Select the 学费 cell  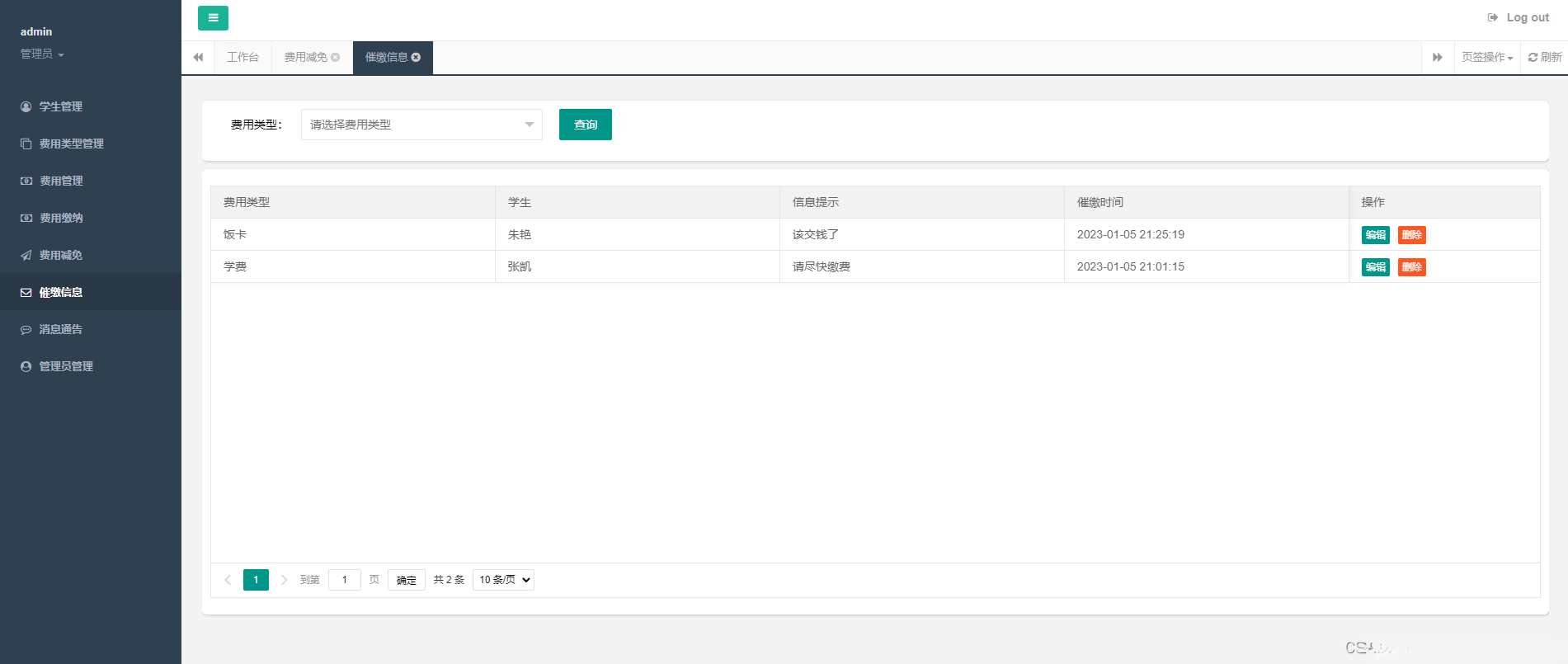pyautogui.click(x=353, y=266)
